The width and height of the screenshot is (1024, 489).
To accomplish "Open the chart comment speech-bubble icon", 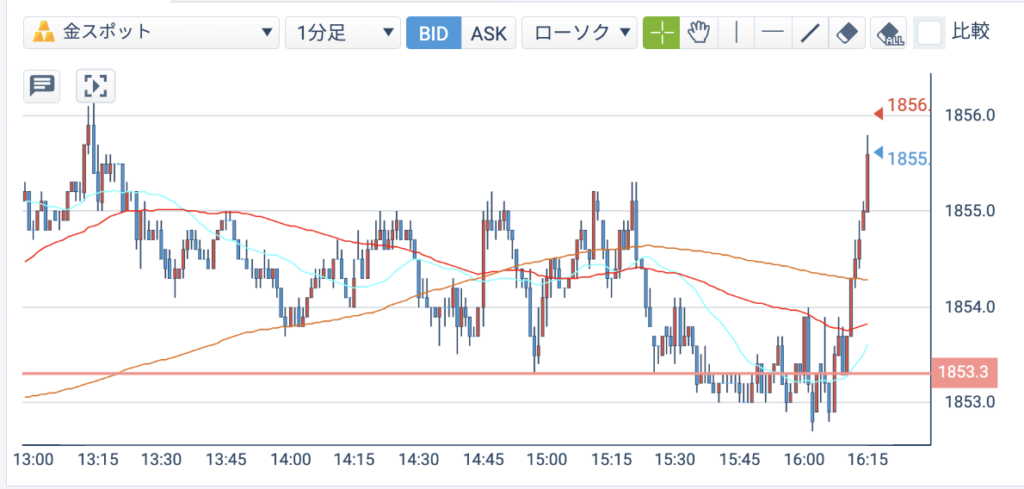I will (x=42, y=86).
